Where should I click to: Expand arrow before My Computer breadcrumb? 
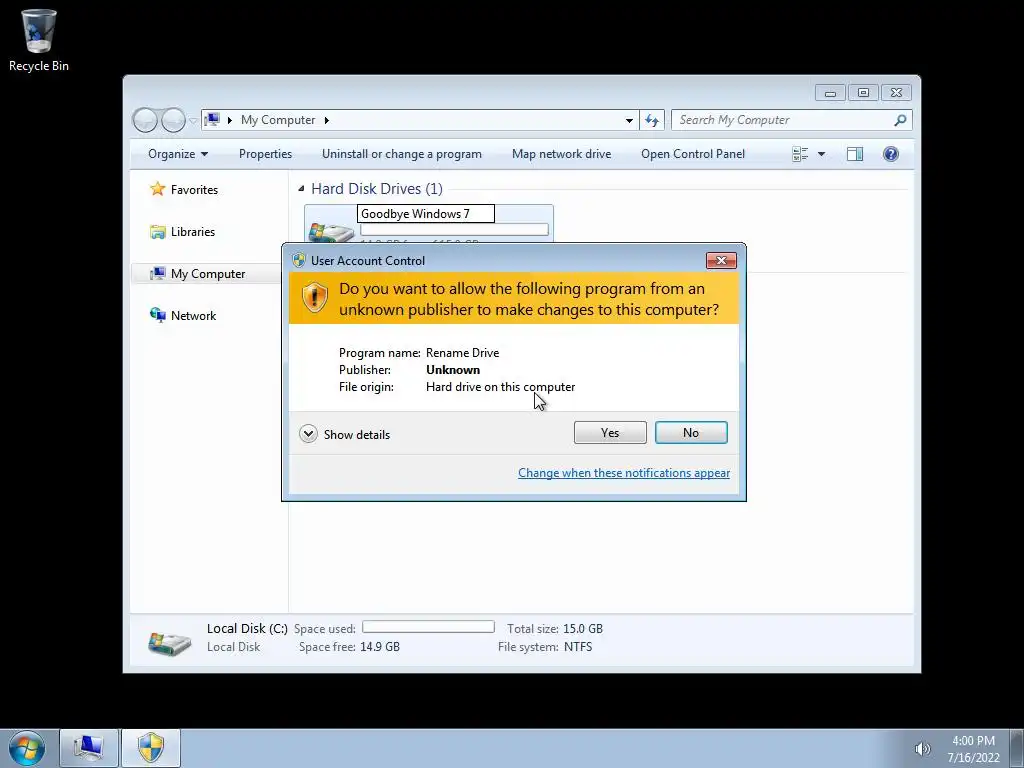(230, 120)
